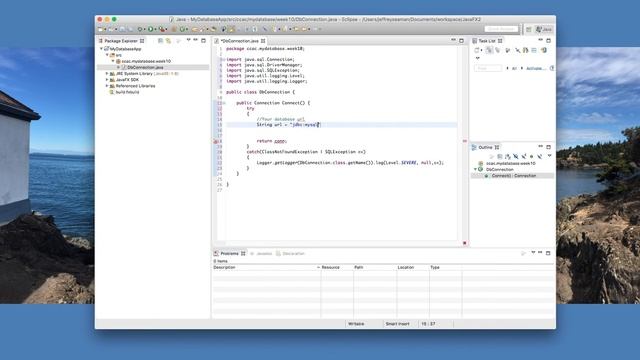
Task: Click the Open Perspective icon
Action: (529, 29)
